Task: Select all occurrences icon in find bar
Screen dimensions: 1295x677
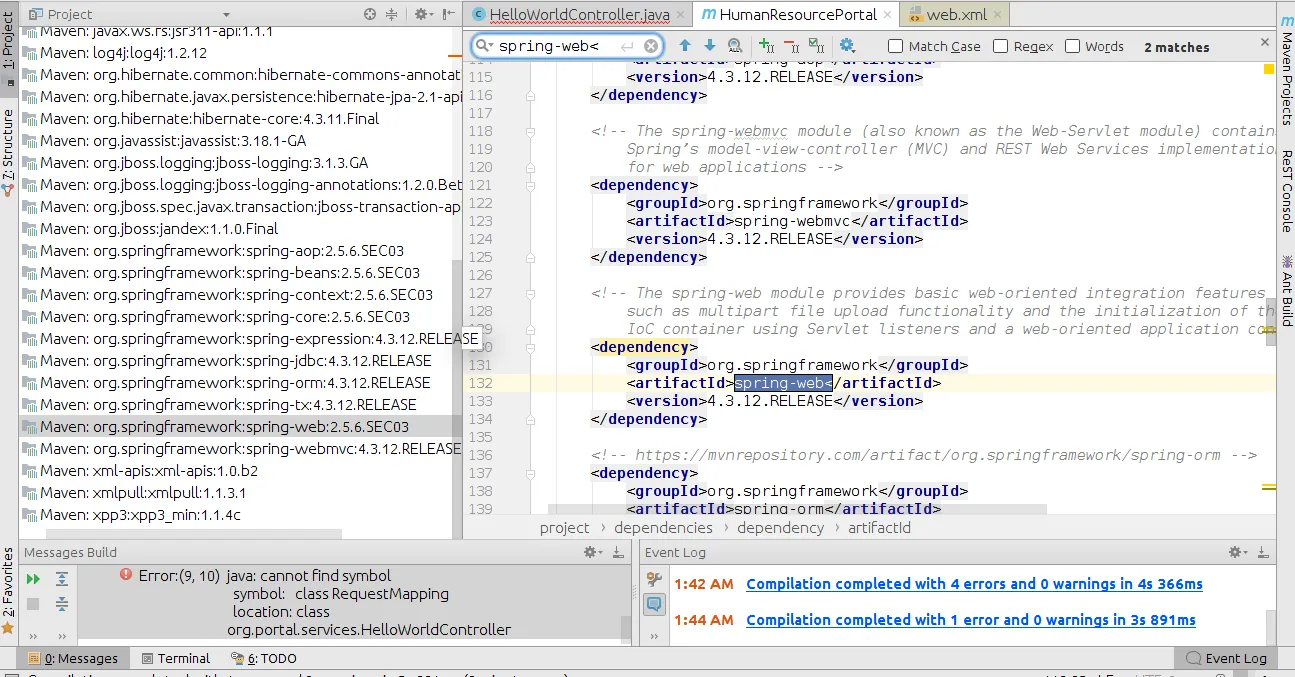Action: 816,46
